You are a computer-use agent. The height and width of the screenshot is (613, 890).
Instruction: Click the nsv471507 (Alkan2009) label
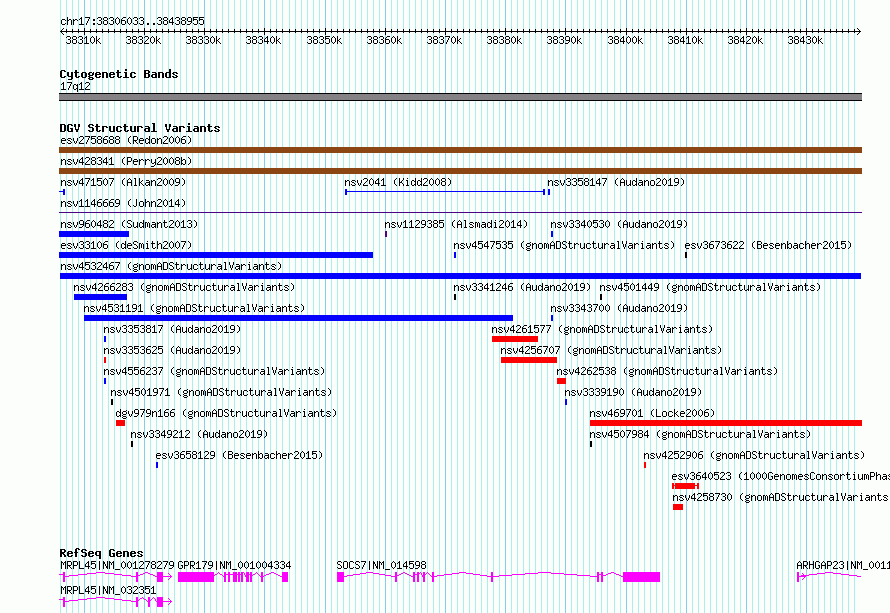123,182
